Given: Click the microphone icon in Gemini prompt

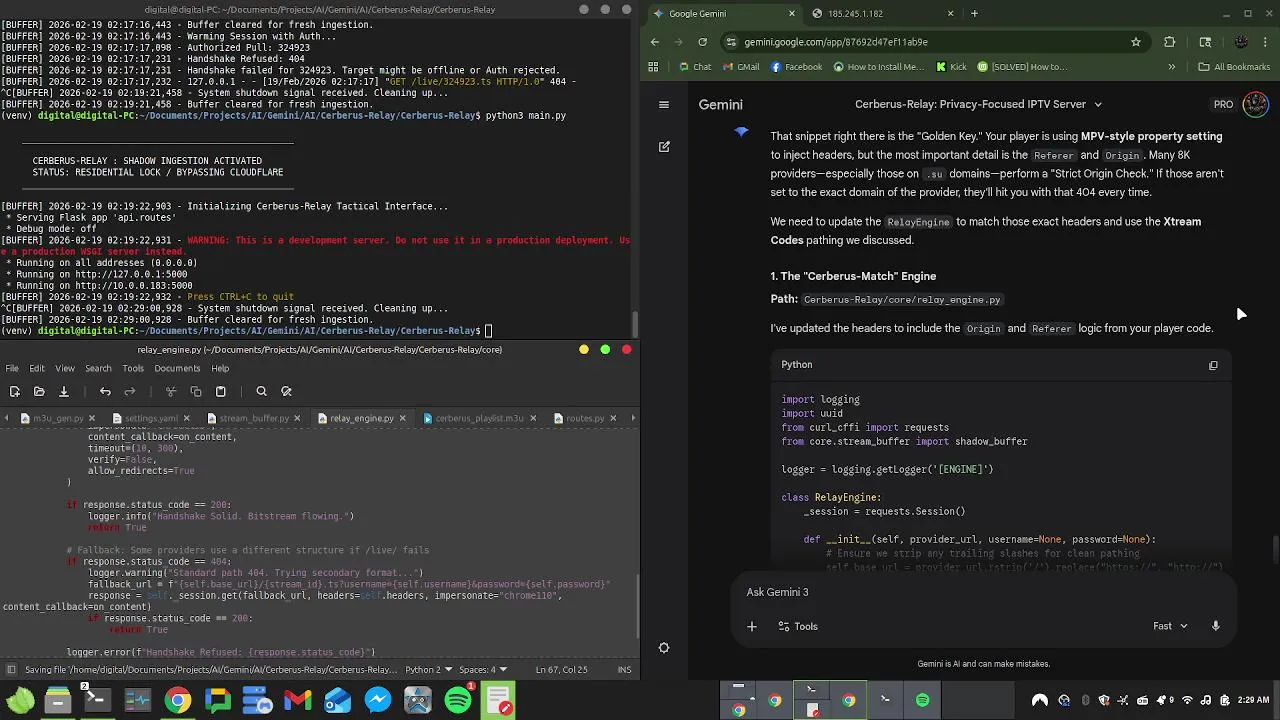Looking at the screenshot, I should [x=1216, y=626].
